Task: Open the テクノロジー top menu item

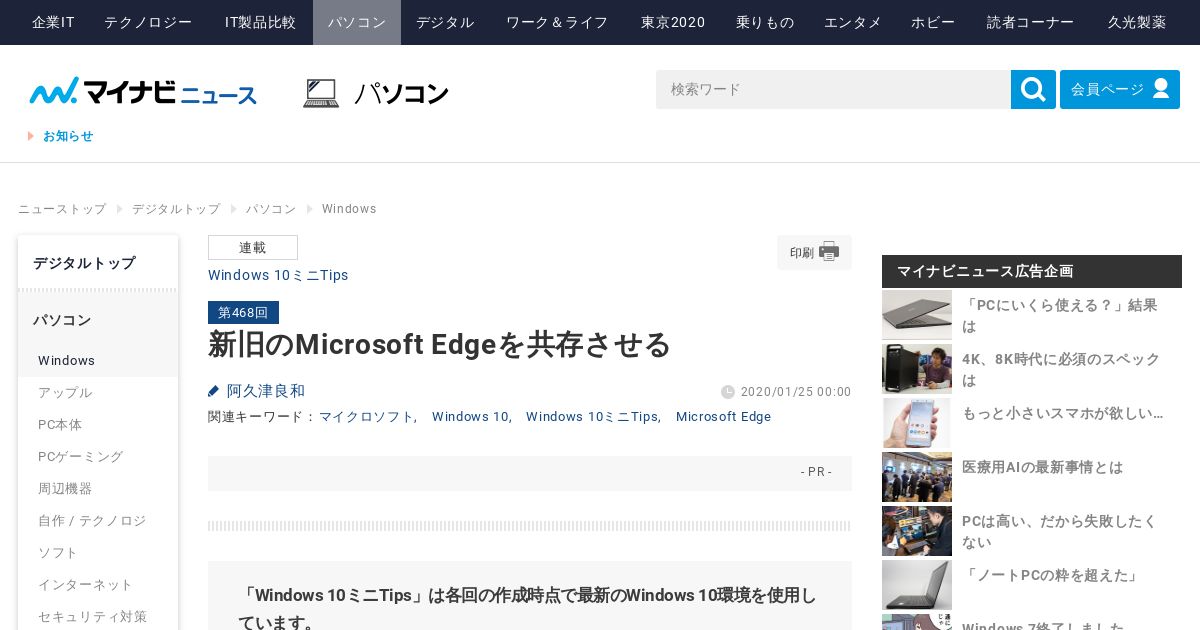Action: 148,22
